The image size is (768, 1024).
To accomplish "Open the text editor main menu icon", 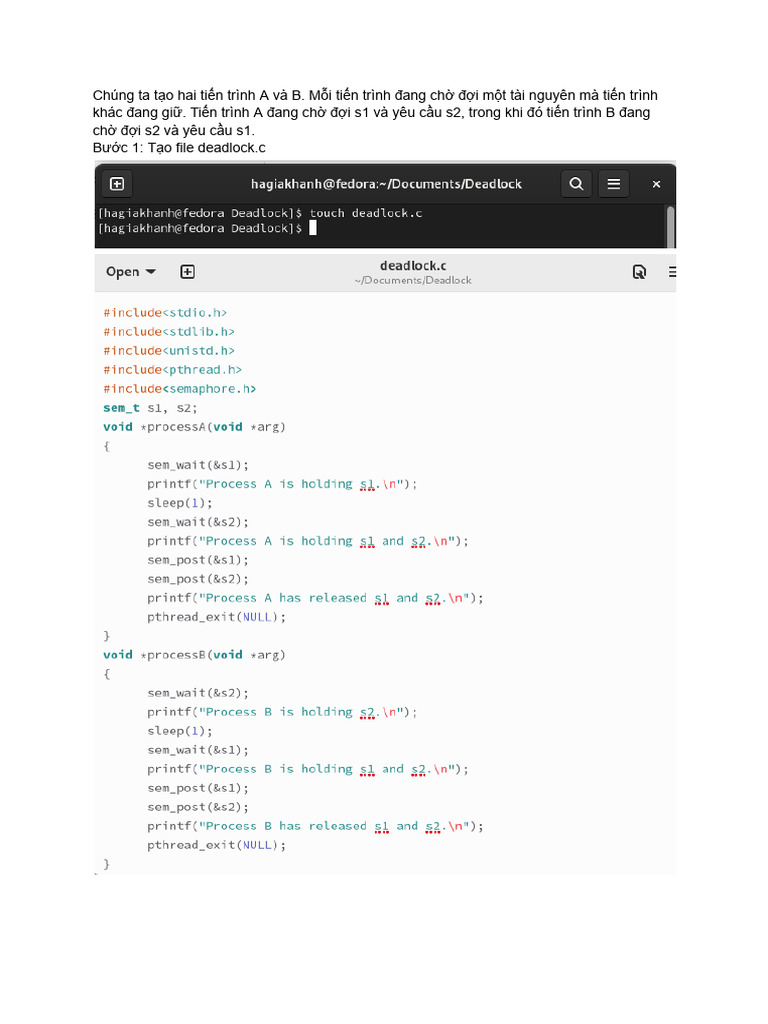I will [x=672, y=272].
